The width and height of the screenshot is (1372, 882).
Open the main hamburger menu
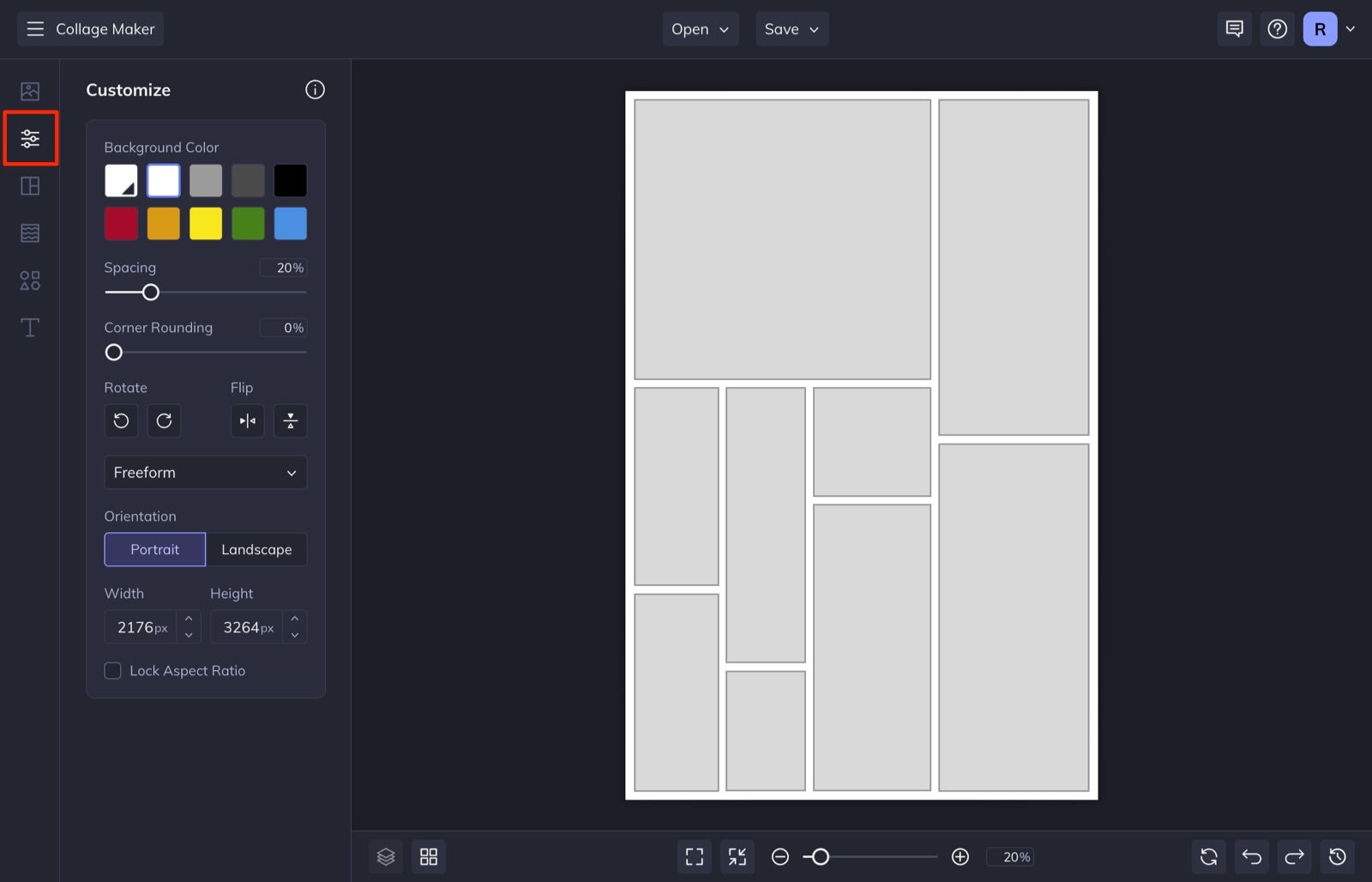[x=35, y=28]
